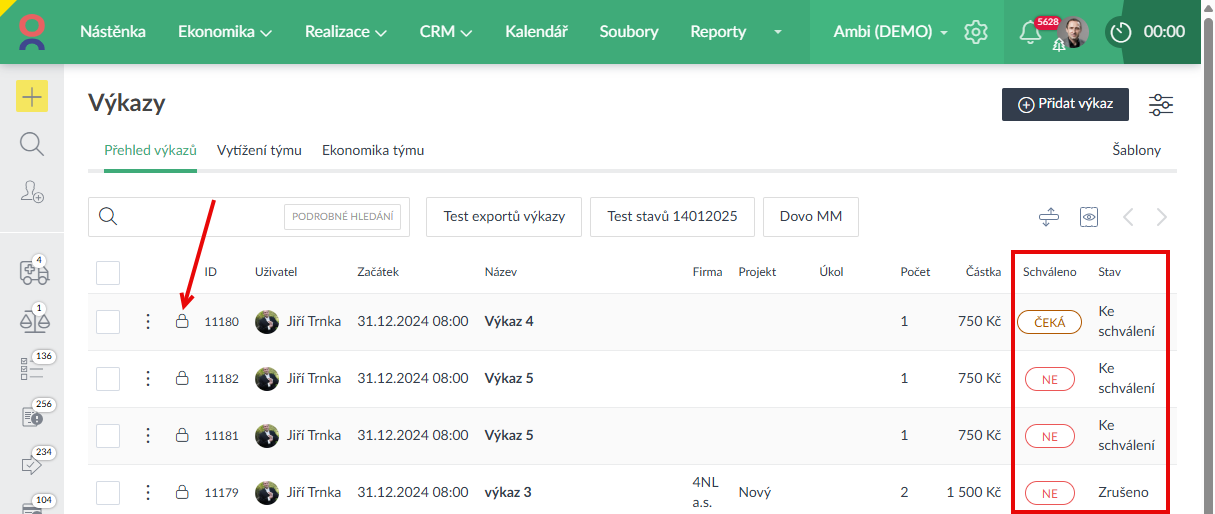
Task: Start the timer stopwatch icon
Action: point(1121,32)
